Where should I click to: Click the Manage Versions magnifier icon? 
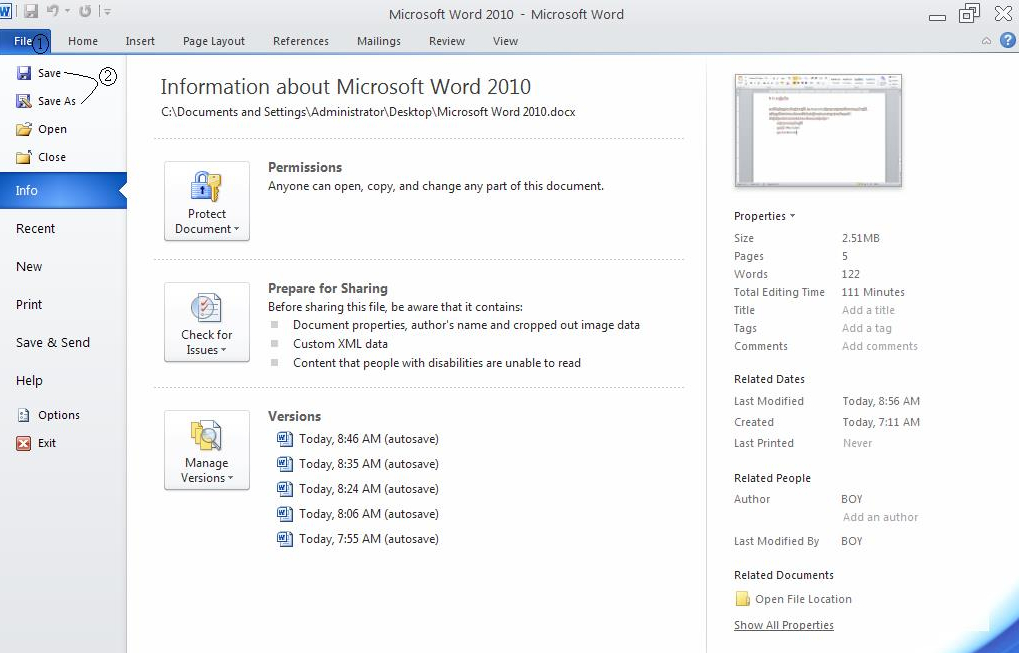pos(207,435)
